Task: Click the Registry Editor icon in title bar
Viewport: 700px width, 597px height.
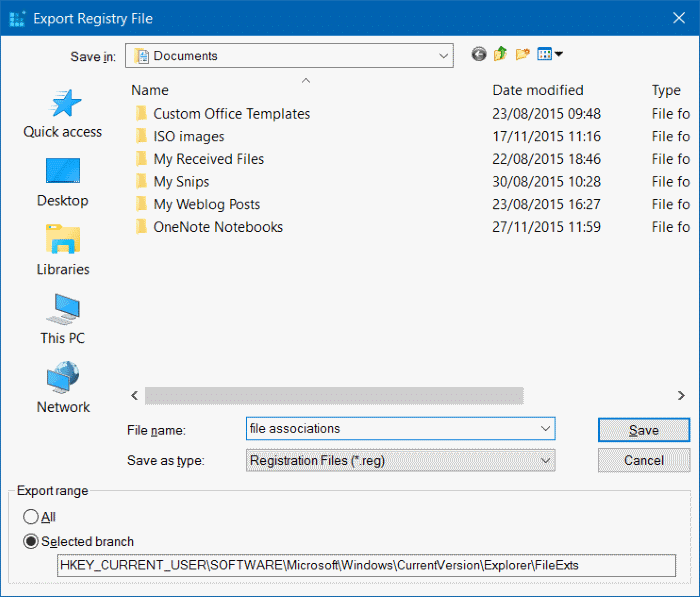Action: coord(17,19)
